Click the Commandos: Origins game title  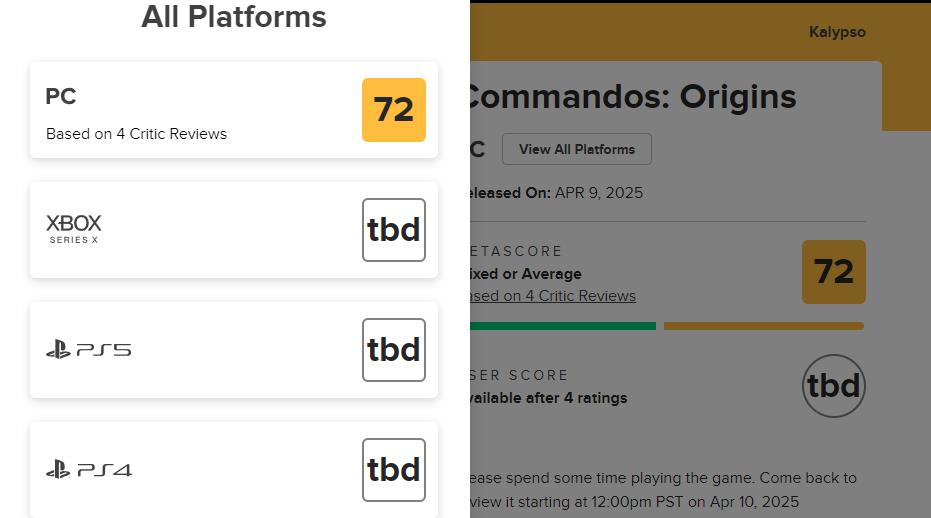pos(632,97)
